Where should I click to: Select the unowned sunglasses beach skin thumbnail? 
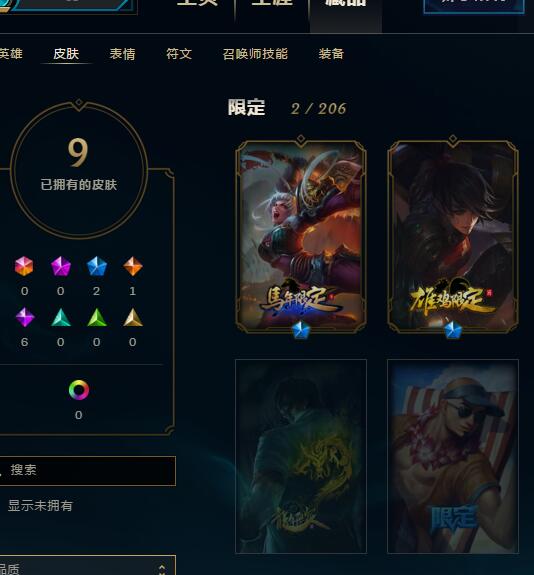click(453, 456)
